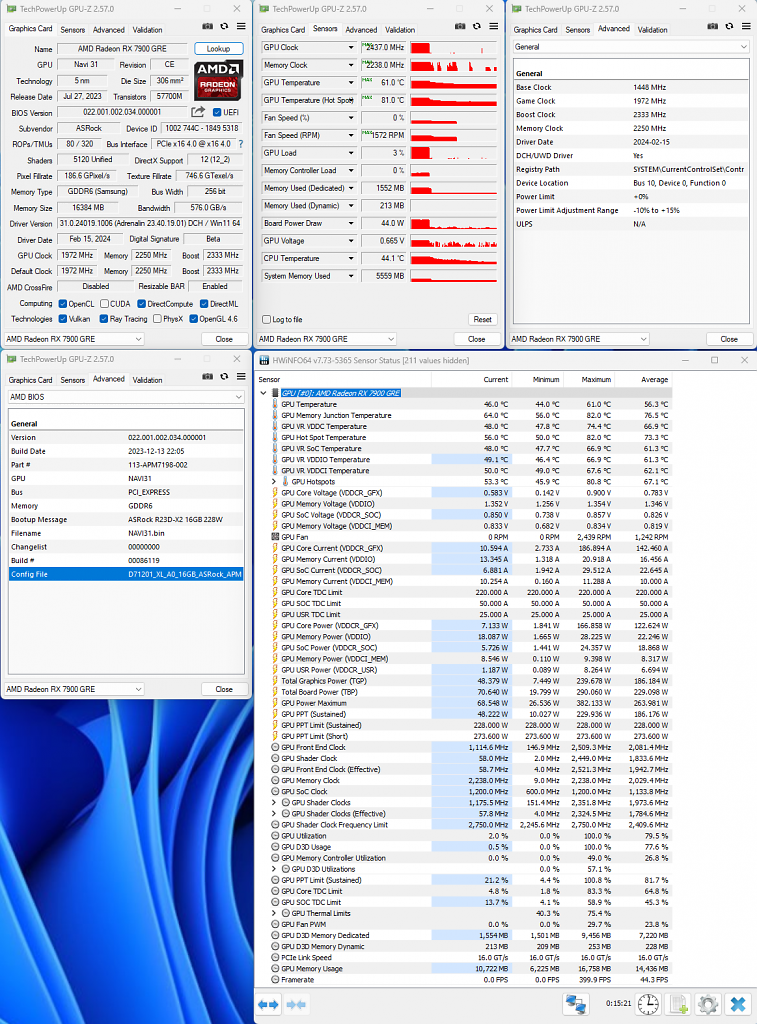Click Reset button in Sensors window

point(483,319)
